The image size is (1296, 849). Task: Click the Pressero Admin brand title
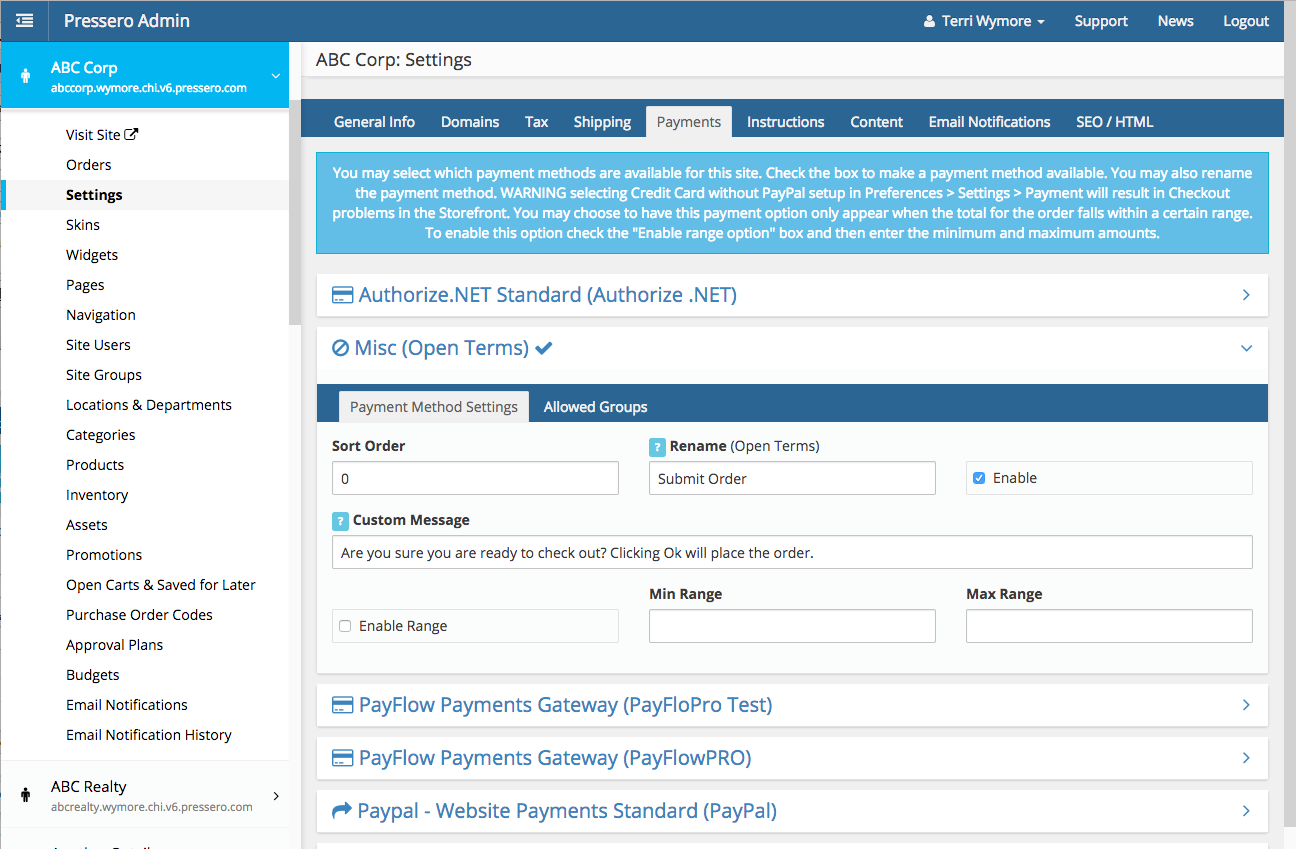tap(127, 21)
